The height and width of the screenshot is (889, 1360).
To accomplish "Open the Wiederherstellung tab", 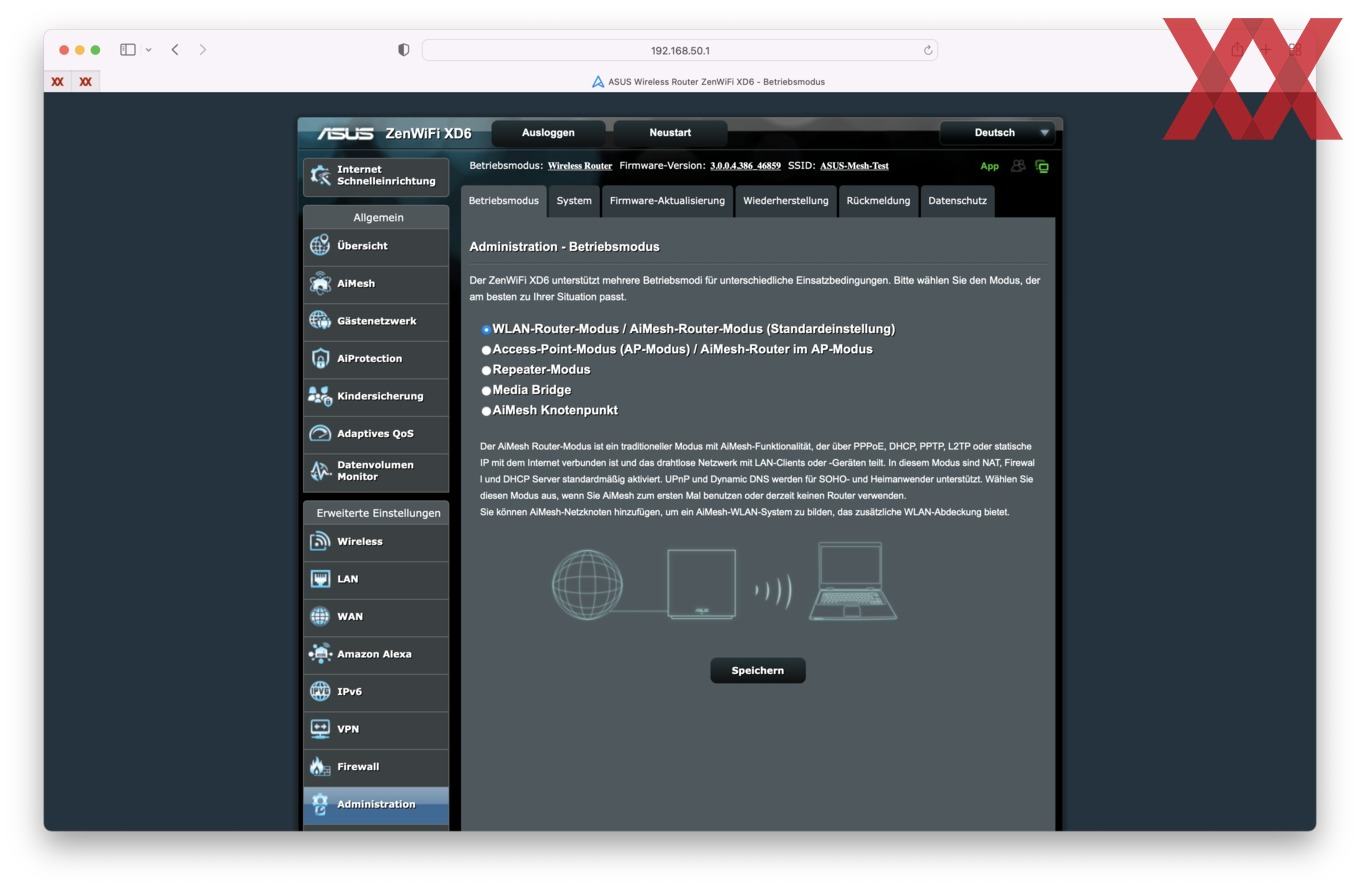I will [786, 201].
